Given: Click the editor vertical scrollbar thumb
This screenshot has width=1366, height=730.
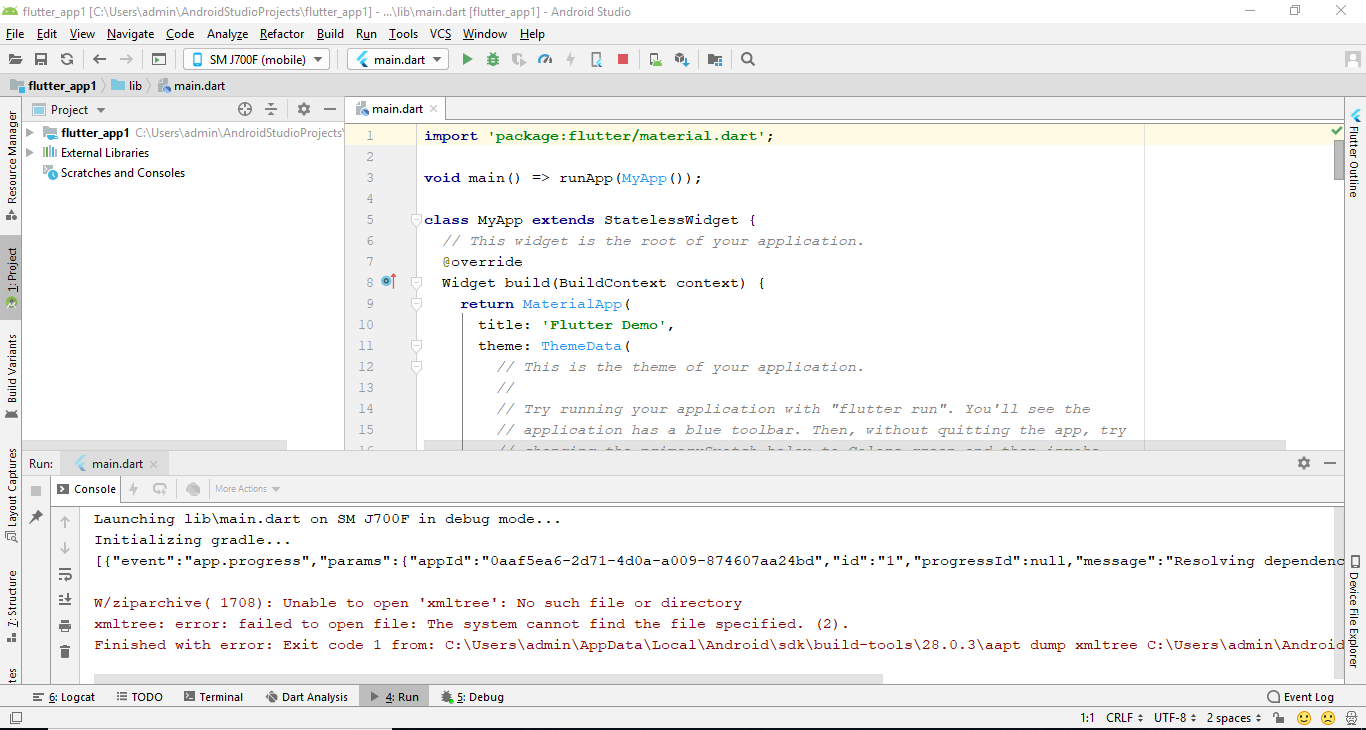Looking at the screenshot, I should (1339, 161).
